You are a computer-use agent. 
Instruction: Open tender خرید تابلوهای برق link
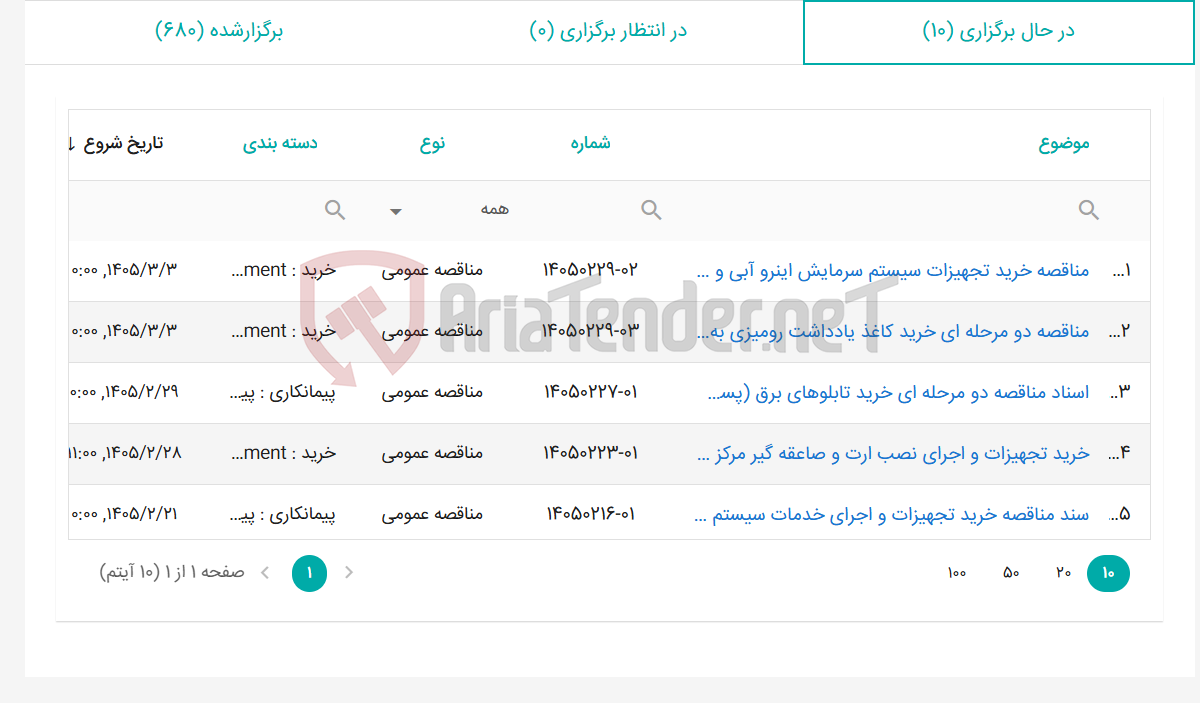[898, 393]
